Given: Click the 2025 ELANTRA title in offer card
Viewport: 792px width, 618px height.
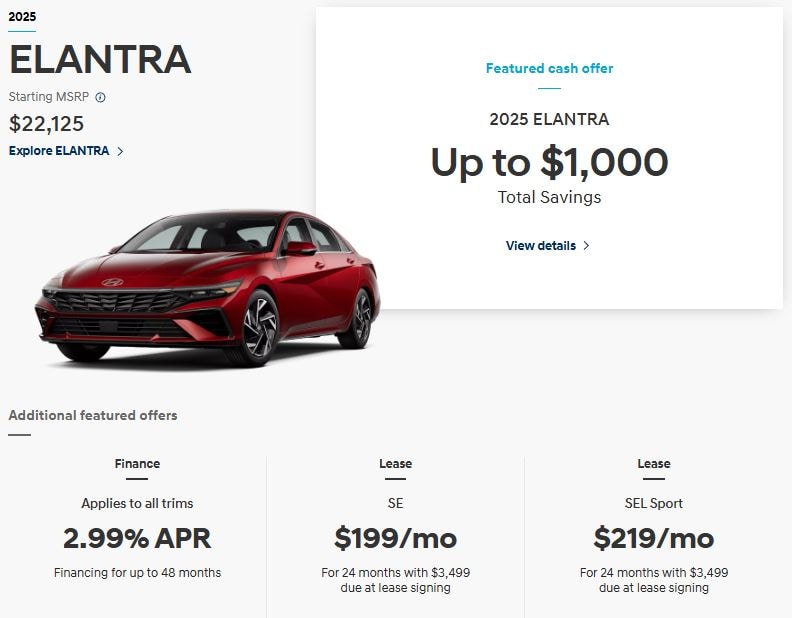Looking at the screenshot, I should pos(549,119).
